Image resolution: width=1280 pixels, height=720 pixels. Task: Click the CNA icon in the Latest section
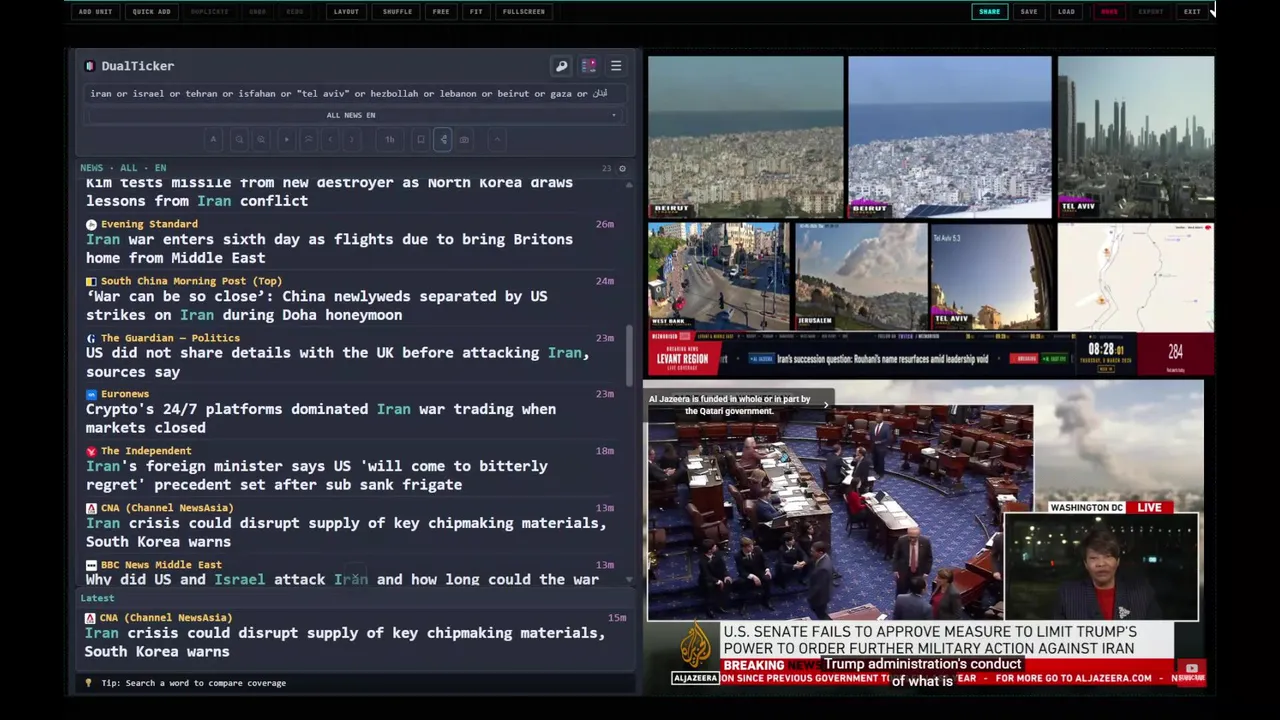(90, 618)
